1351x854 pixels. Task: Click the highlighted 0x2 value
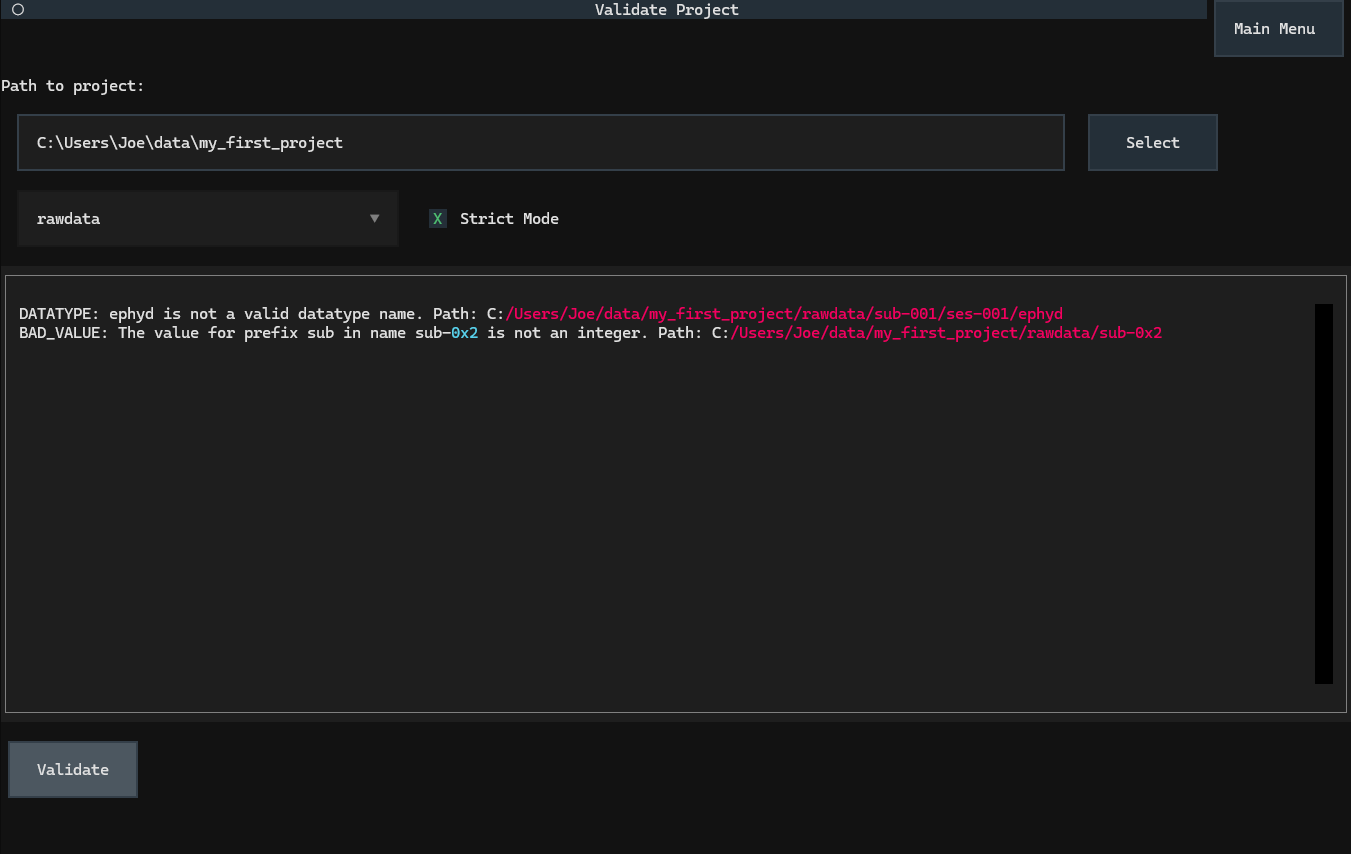tap(464, 333)
